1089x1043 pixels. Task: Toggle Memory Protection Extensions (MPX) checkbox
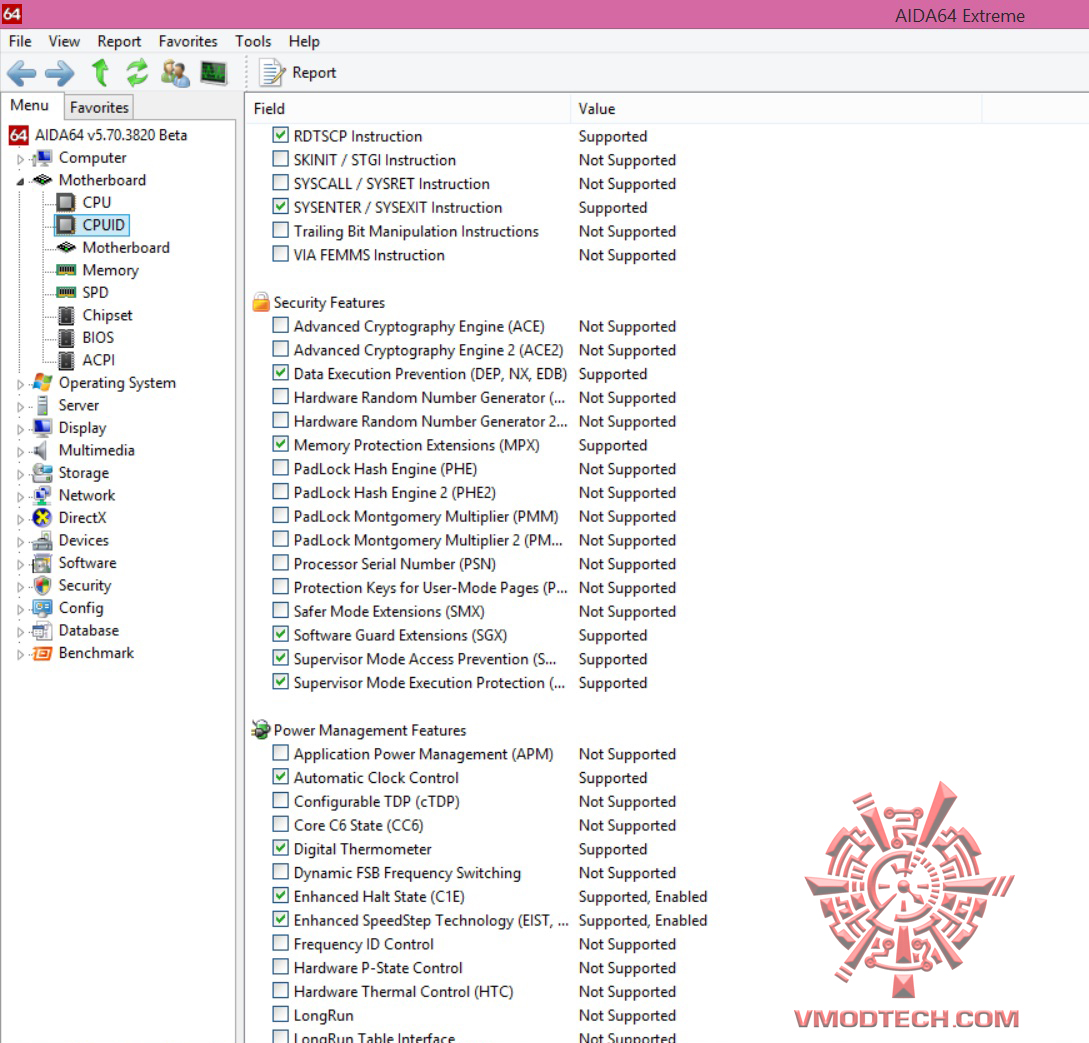[x=280, y=444]
